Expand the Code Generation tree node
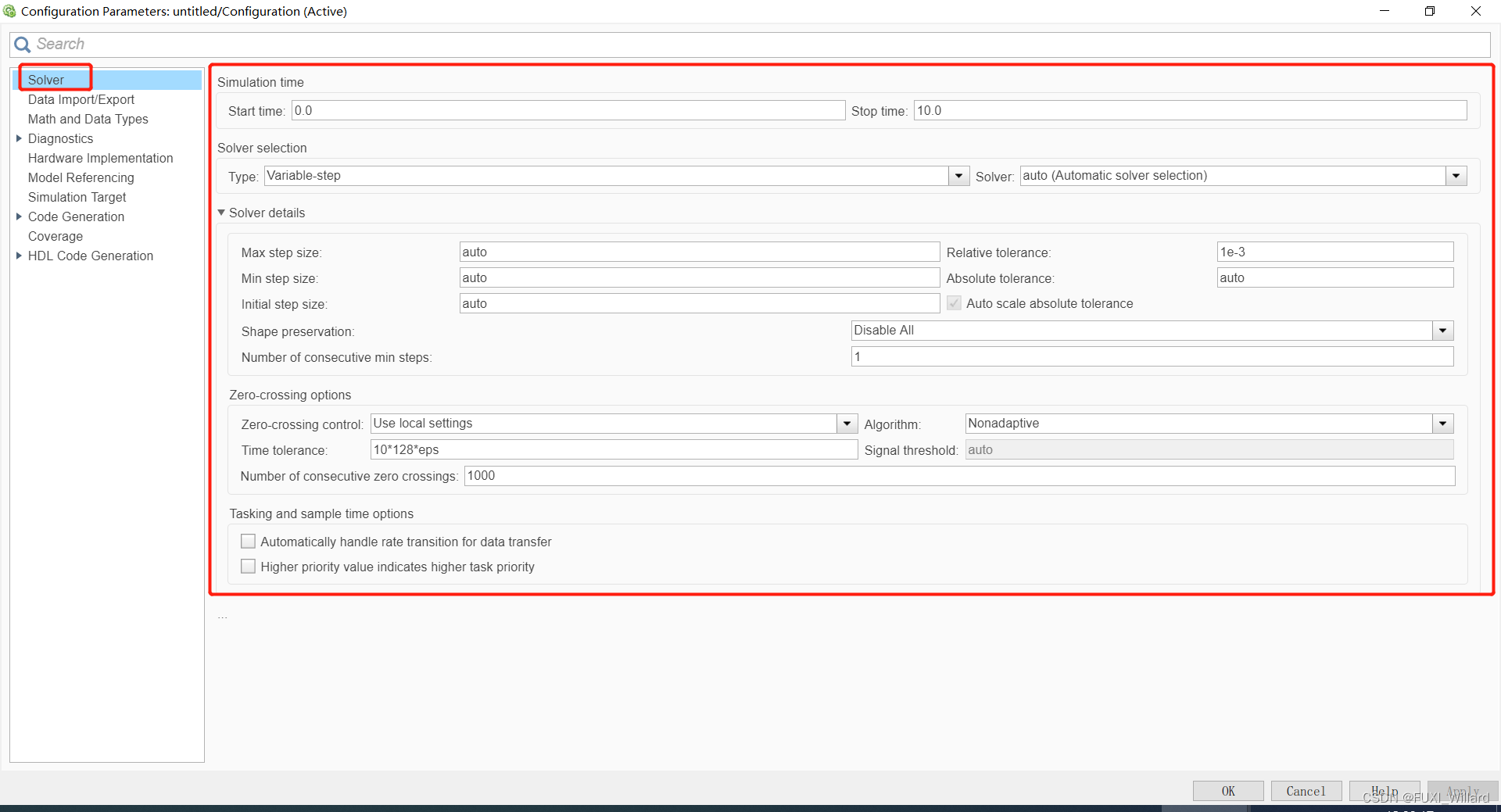Viewport: 1501px width, 812px height. click(x=19, y=216)
